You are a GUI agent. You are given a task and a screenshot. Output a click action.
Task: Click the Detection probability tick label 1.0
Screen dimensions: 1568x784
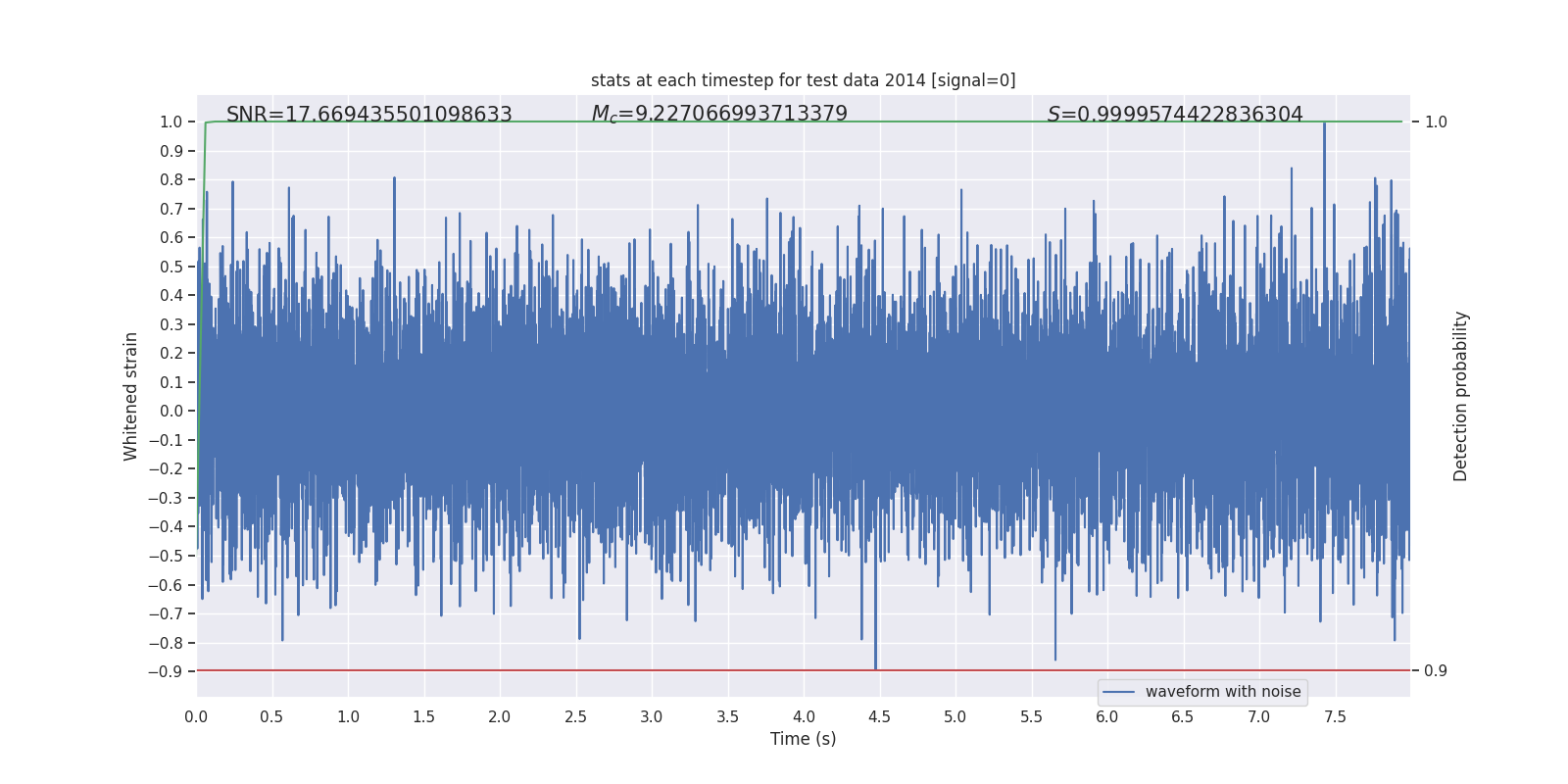(1436, 122)
